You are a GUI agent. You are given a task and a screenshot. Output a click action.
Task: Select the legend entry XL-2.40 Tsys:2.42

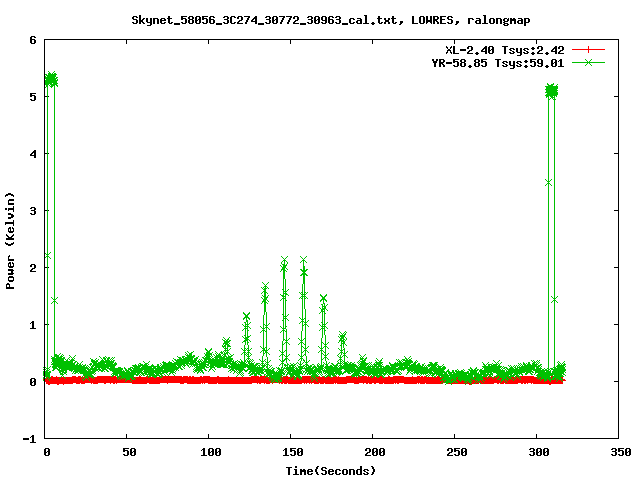tap(504, 50)
